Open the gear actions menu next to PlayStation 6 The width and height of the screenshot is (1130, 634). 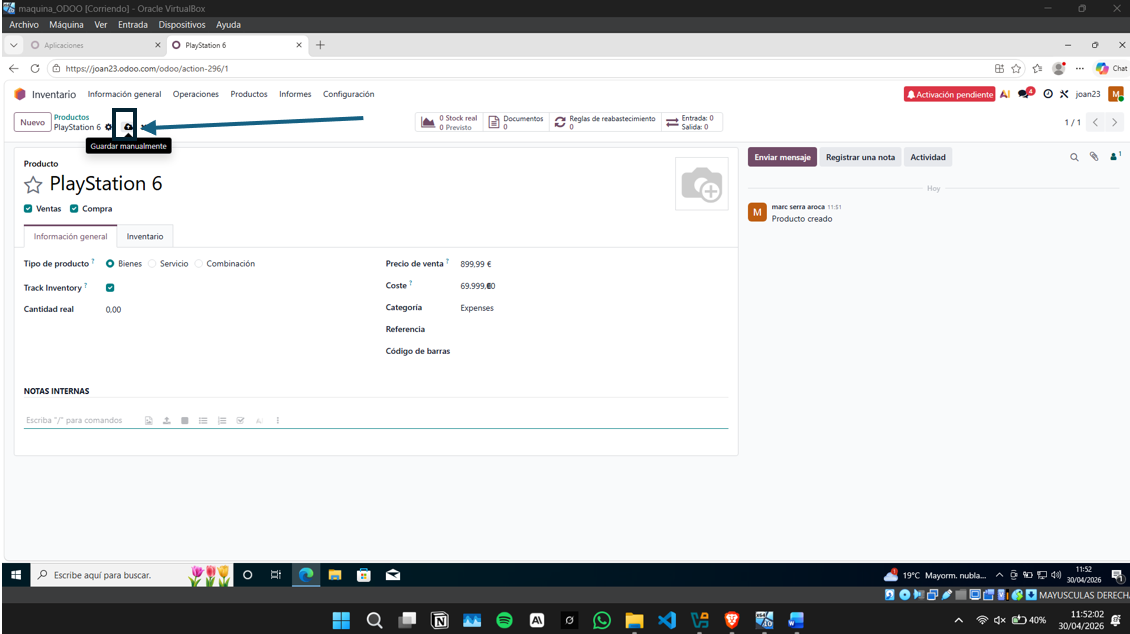(109, 128)
